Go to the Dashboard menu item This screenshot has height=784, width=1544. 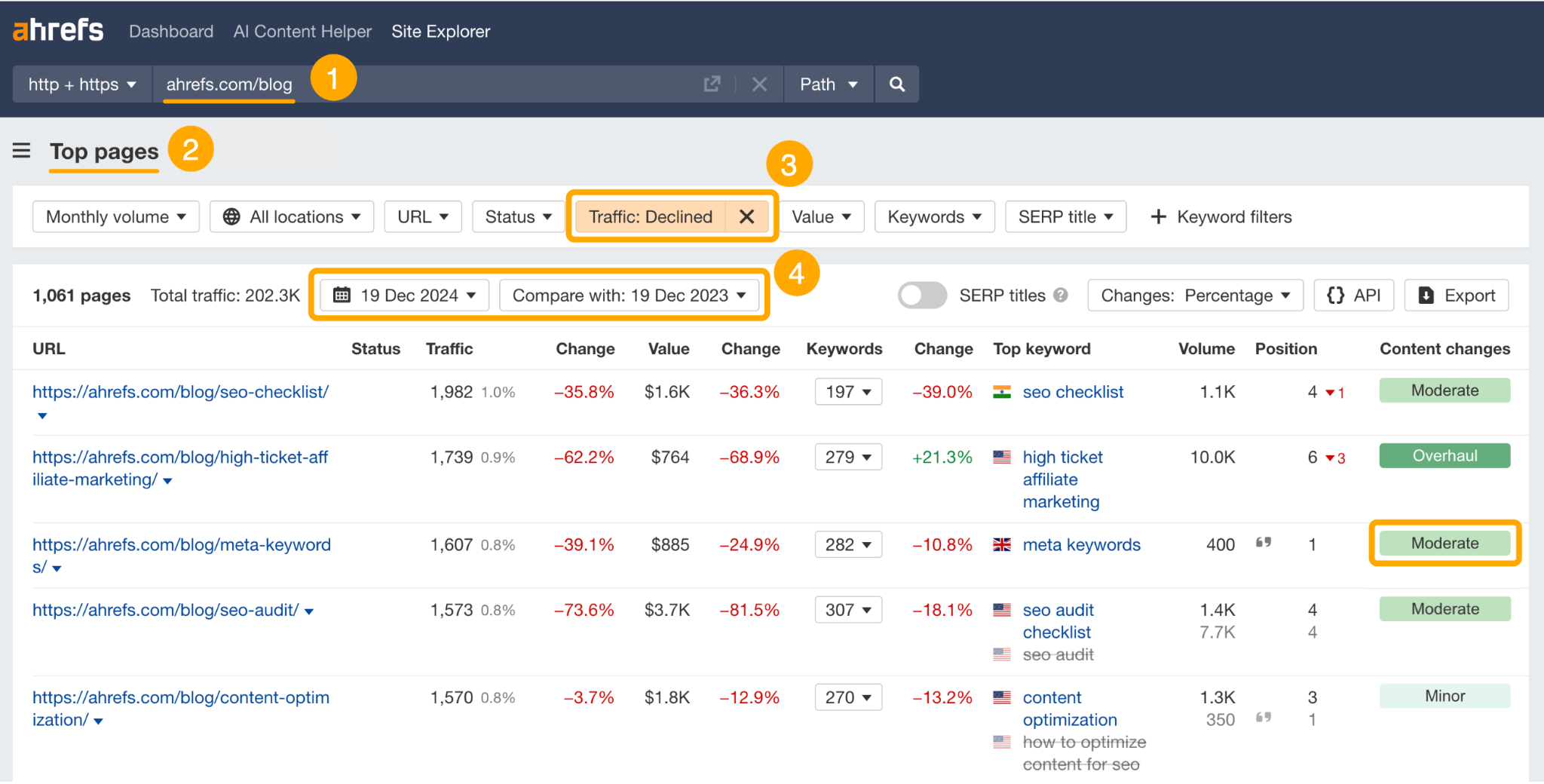click(x=171, y=31)
